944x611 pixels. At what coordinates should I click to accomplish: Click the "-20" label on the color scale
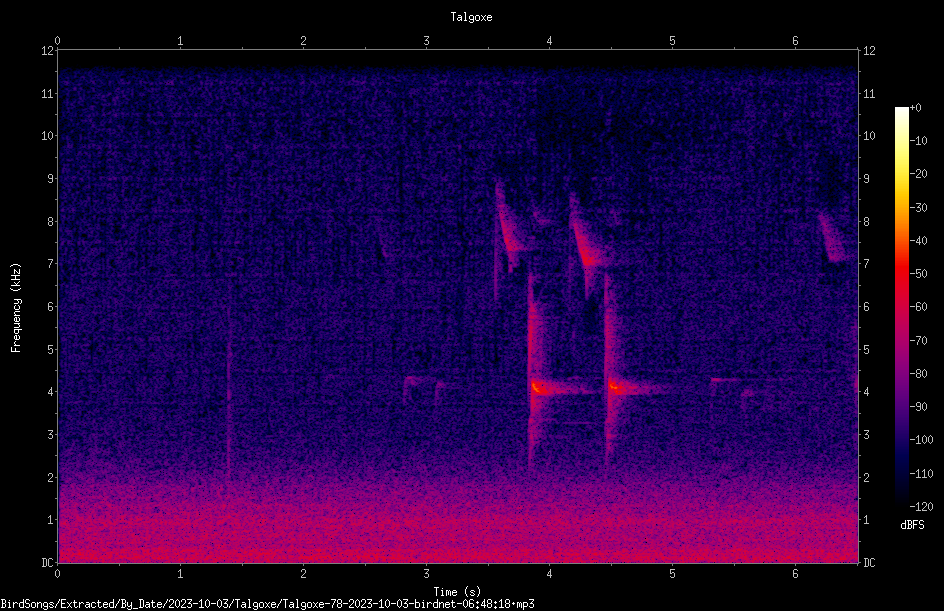pos(918,174)
